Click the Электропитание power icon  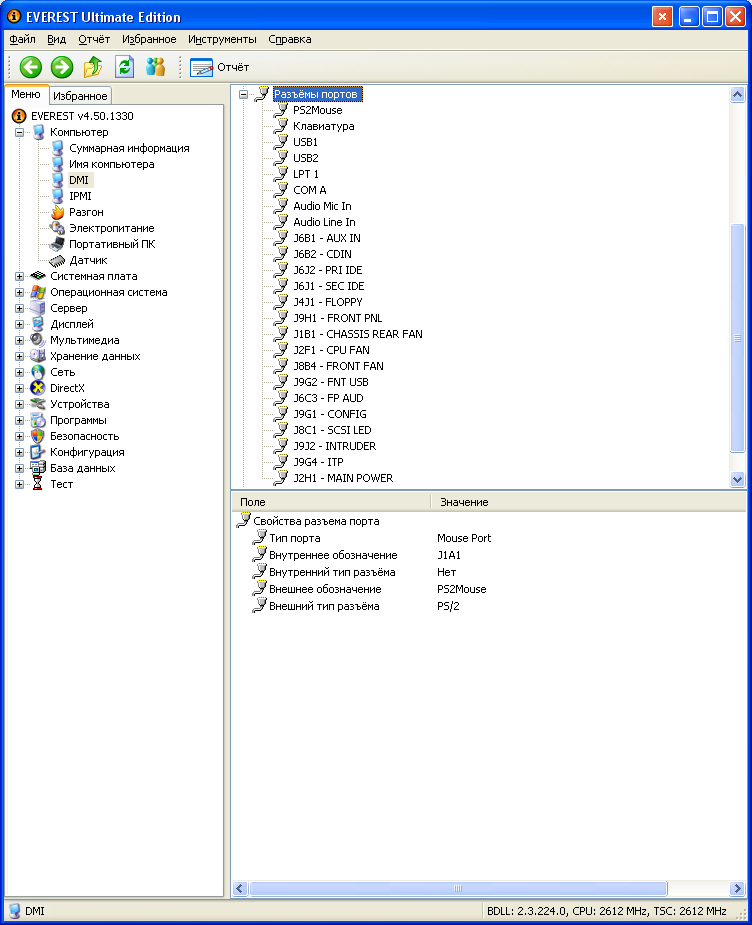57,228
